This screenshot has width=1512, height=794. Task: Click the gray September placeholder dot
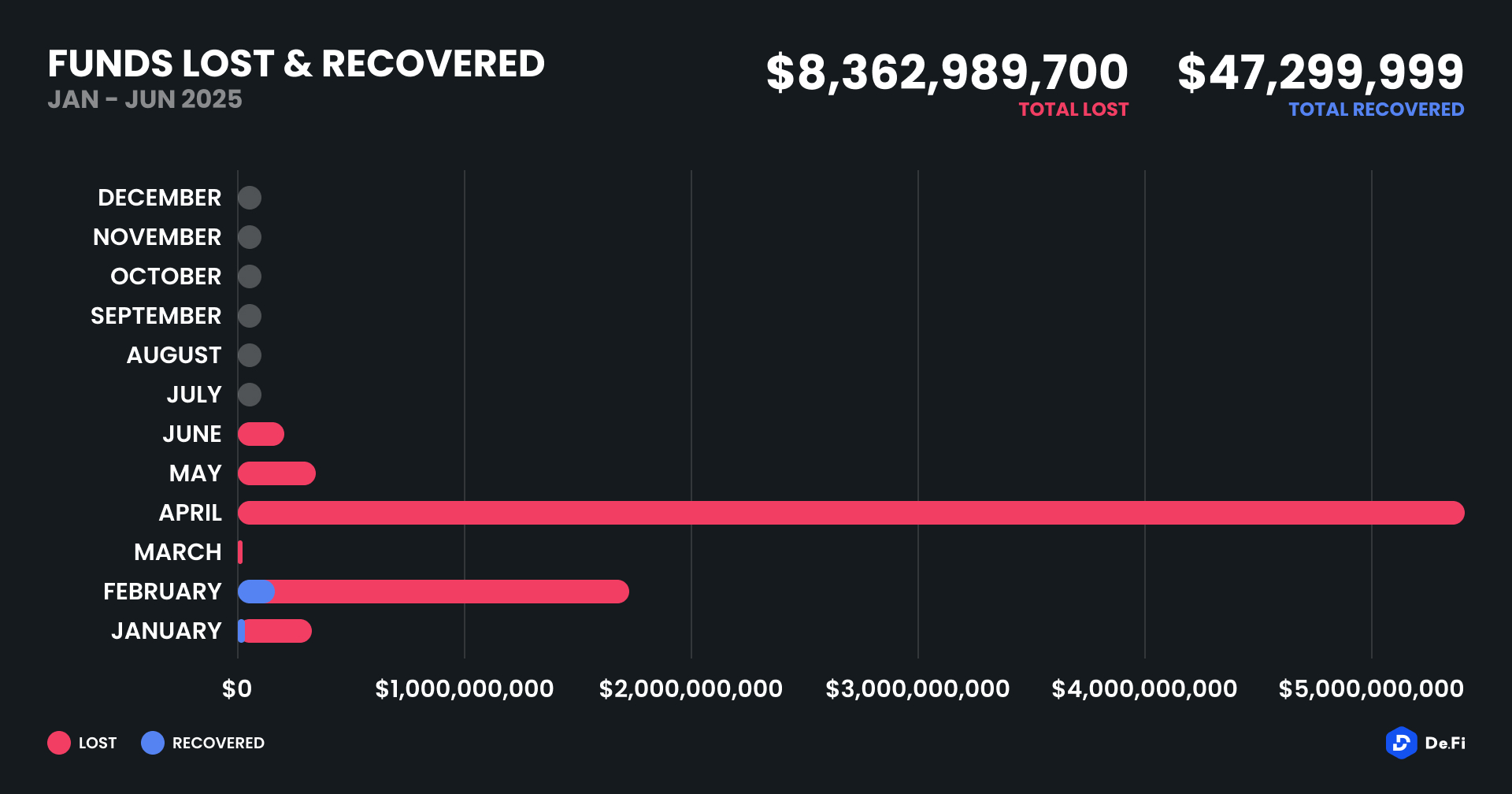click(250, 316)
